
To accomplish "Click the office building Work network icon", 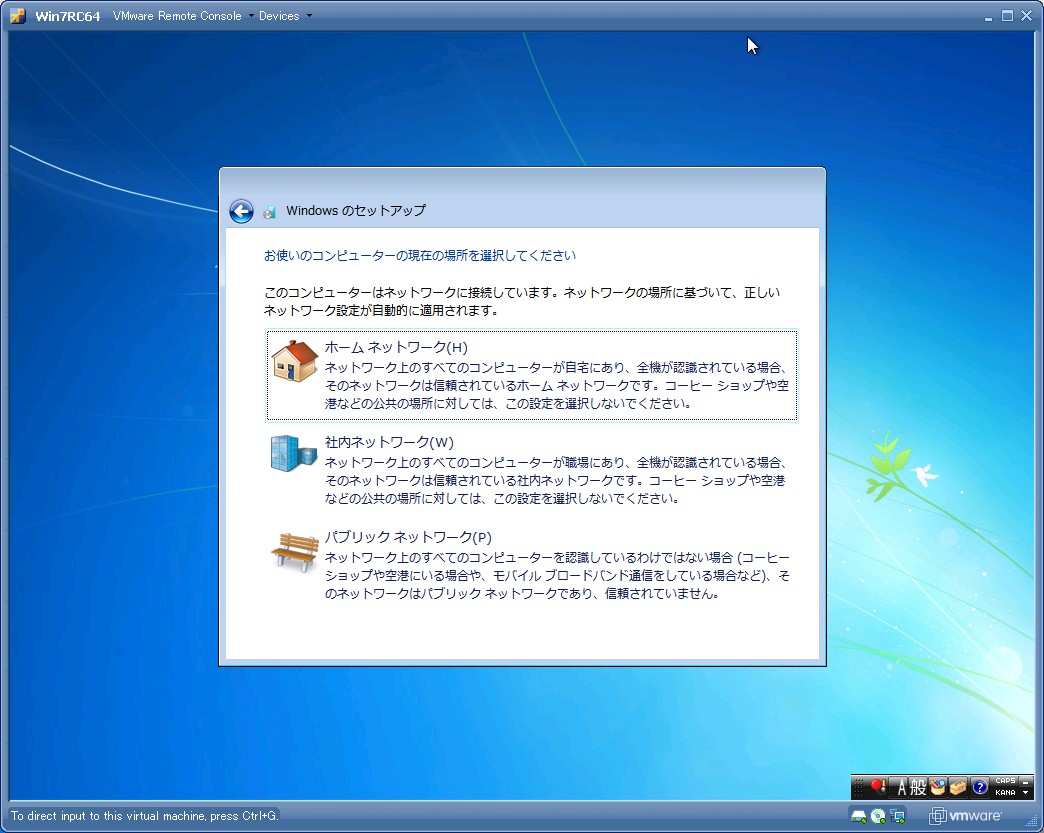I will point(294,453).
